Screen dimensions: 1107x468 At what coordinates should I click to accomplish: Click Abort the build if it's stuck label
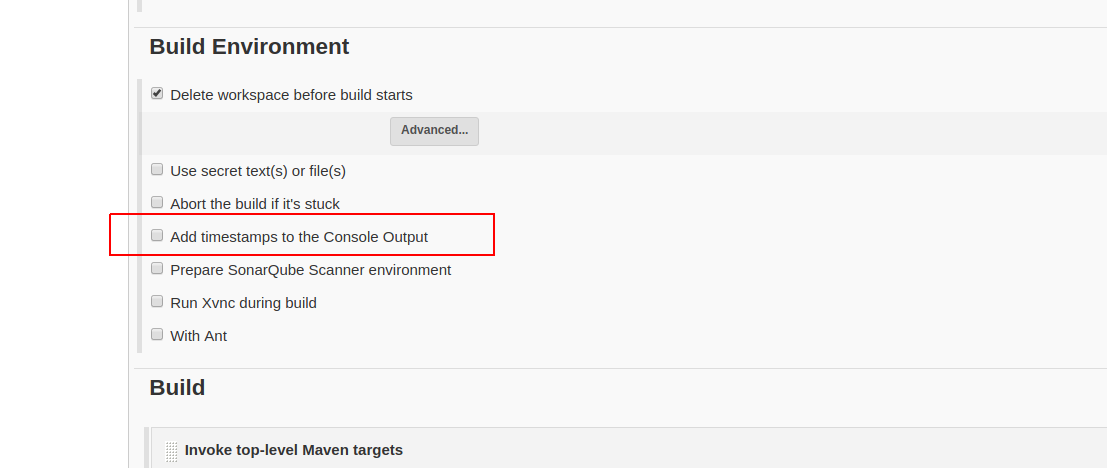pyautogui.click(x=255, y=204)
